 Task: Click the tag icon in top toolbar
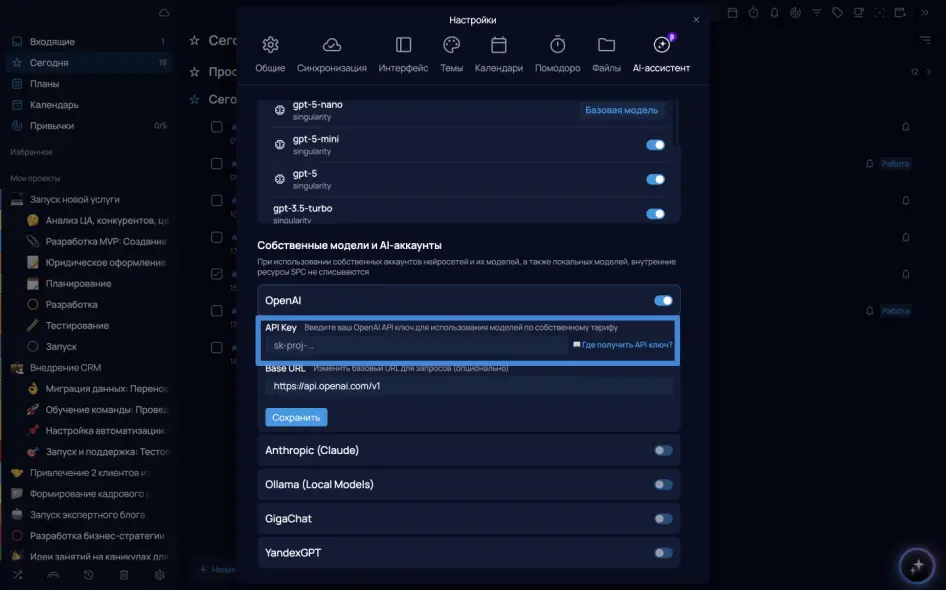click(837, 12)
